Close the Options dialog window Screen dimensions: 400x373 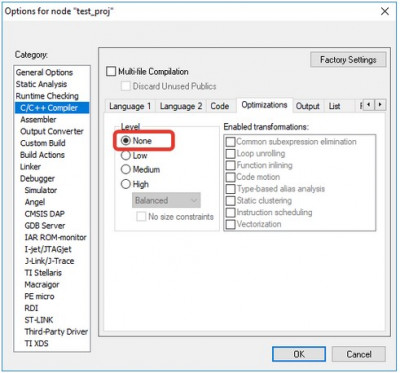[x=385, y=11]
